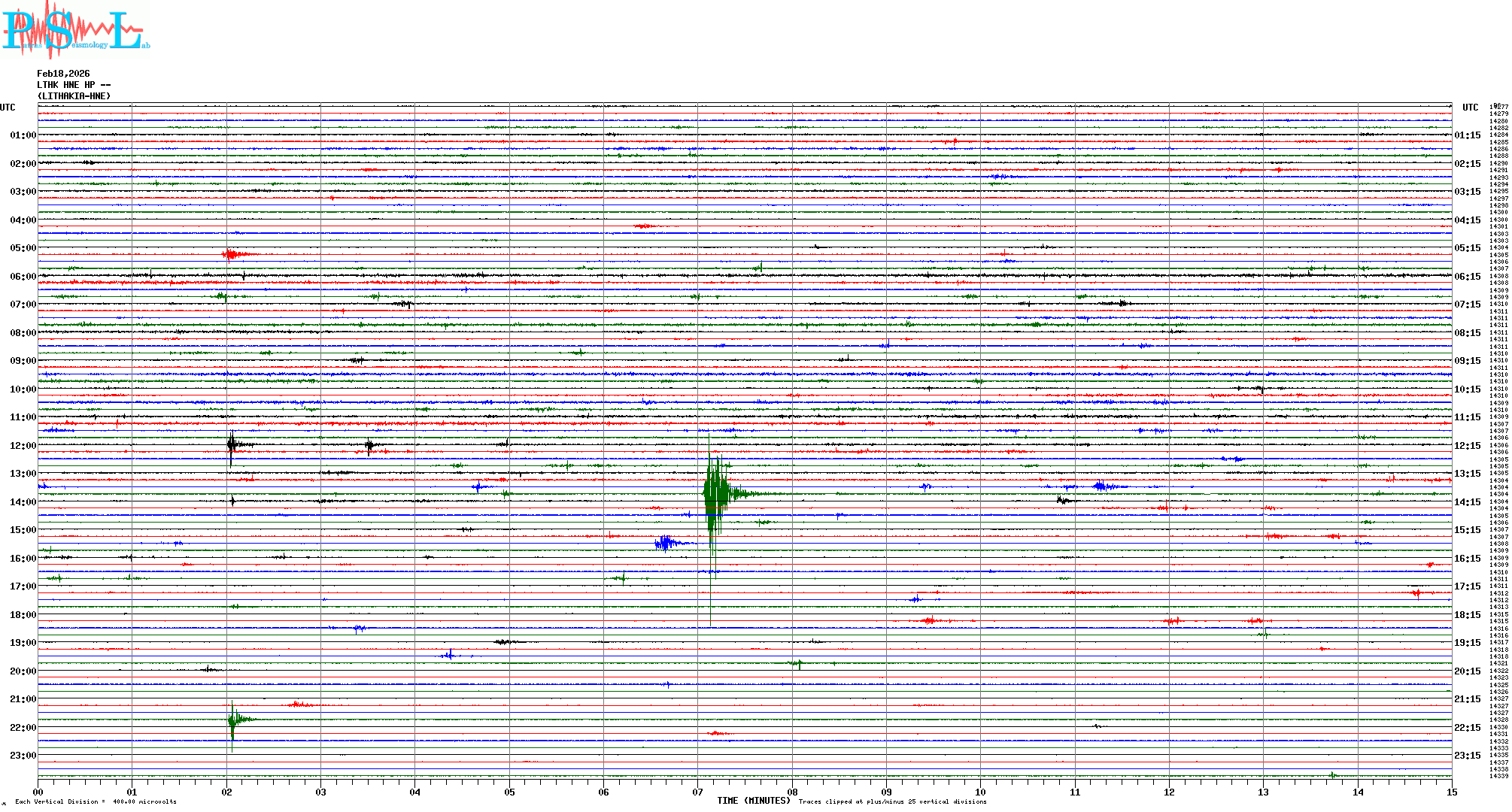
Task: Click the (LITHAKIA-HNE) station name label
Action: [x=74, y=96]
